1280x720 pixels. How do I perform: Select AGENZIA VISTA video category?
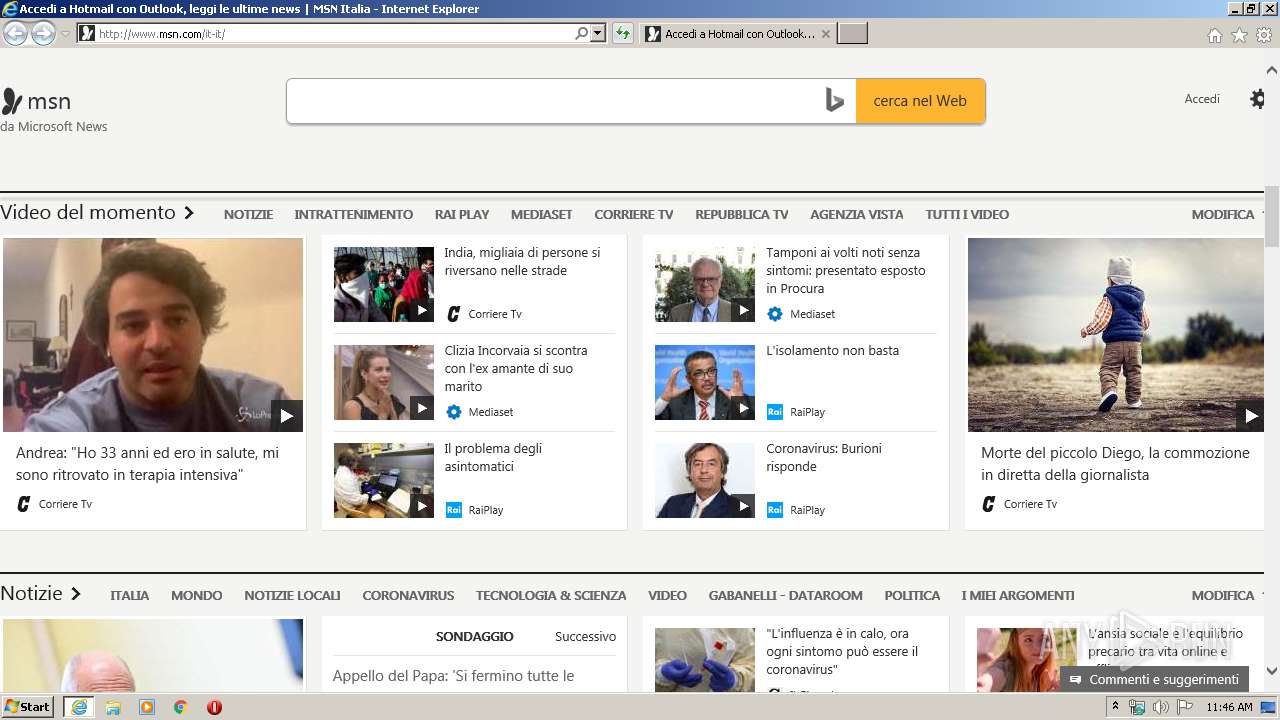(856, 214)
